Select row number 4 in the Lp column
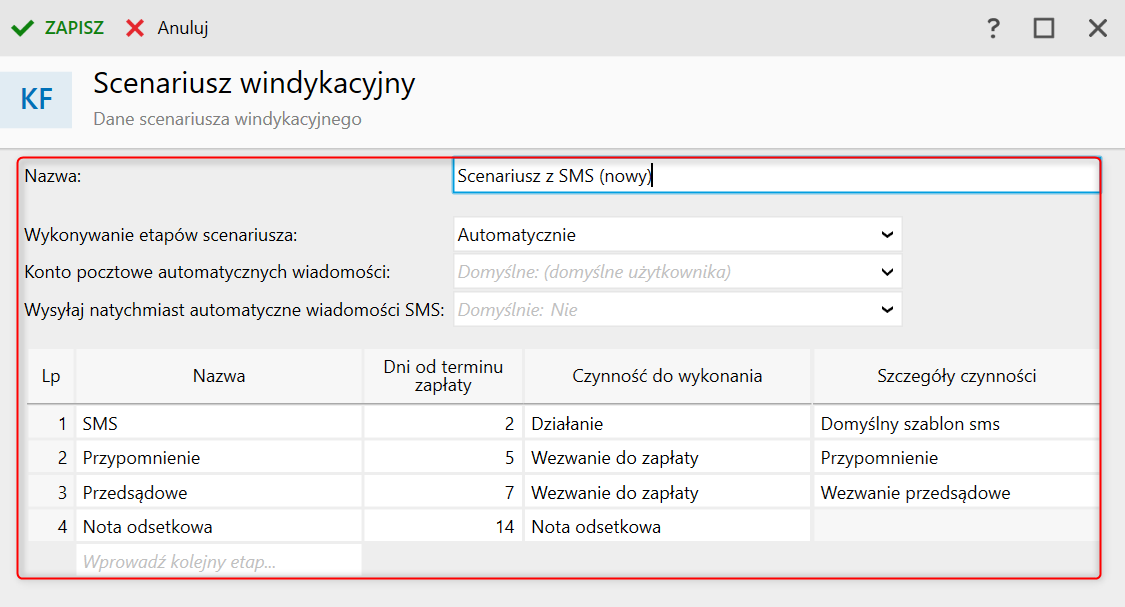The height and width of the screenshot is (607, 1125). coord(51,527)
